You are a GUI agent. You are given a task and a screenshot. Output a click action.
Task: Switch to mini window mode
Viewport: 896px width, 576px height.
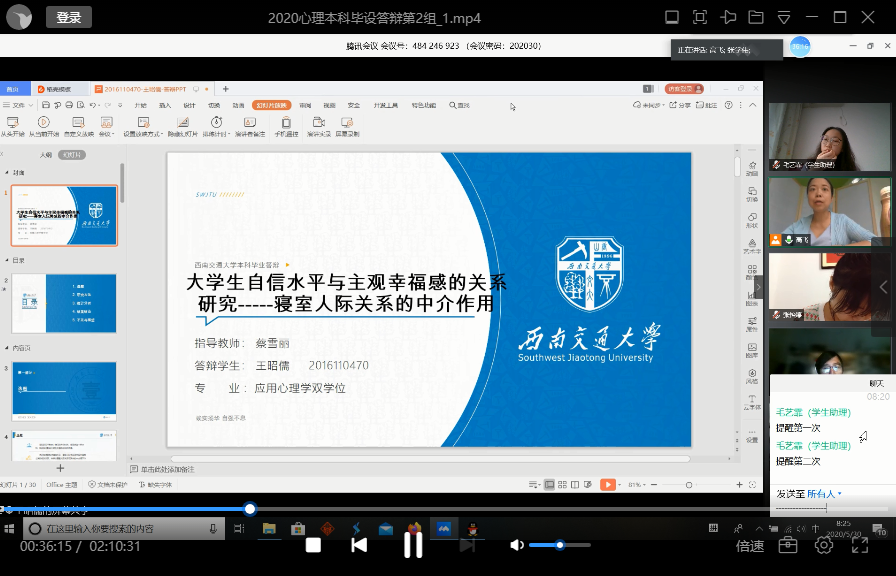[672, 17]
